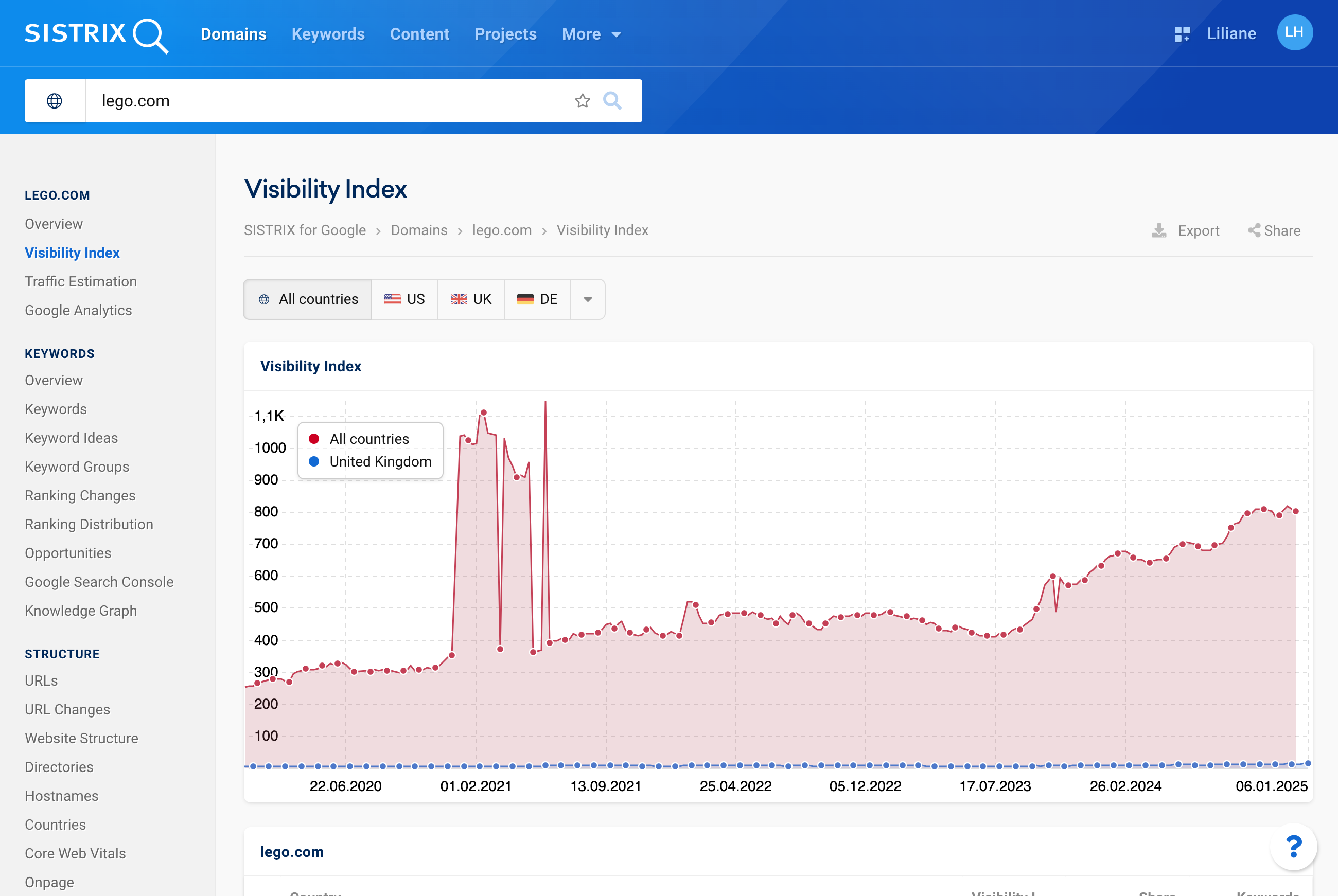The image size is (1338, 896).
Task: Open Keyword Groups in sidebar
Action: pos(77,467)
